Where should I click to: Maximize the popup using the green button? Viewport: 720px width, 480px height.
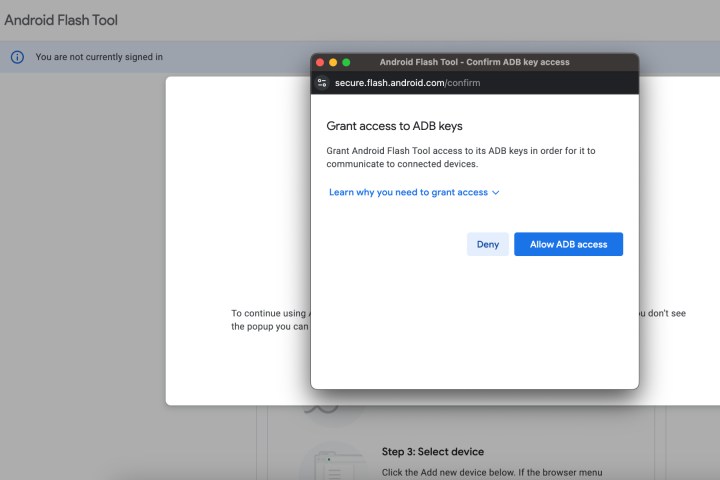[x=347, y=62]
